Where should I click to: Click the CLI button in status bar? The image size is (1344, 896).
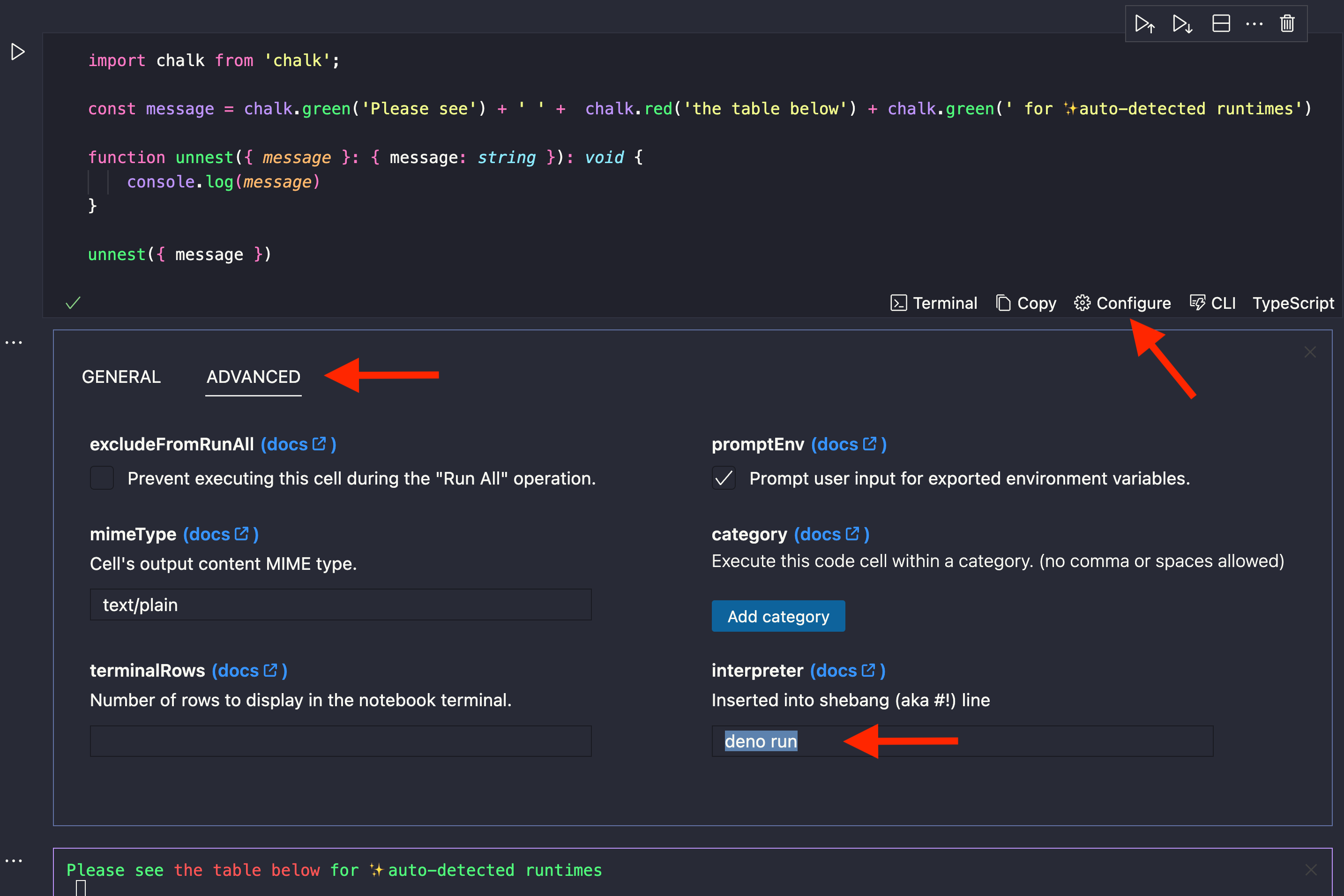pyautogui.click(x=1213, y=303)
